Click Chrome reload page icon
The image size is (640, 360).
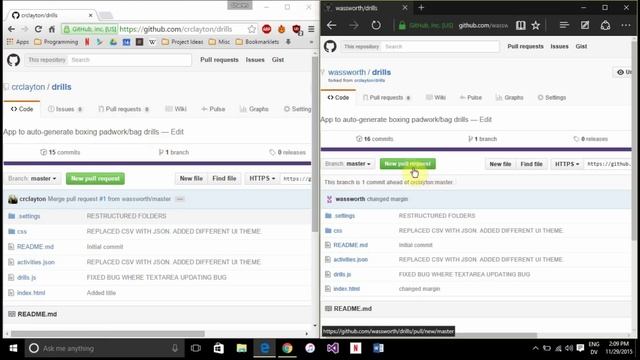coord(38,29)
